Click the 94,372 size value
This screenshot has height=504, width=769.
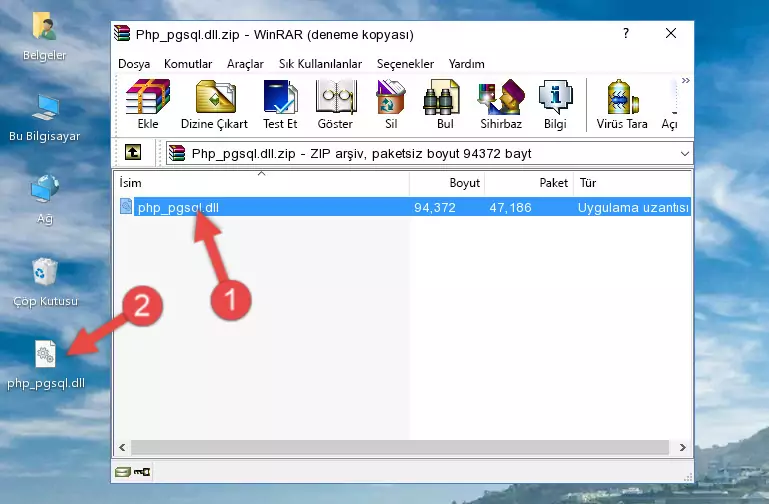[x=435, y=207]
